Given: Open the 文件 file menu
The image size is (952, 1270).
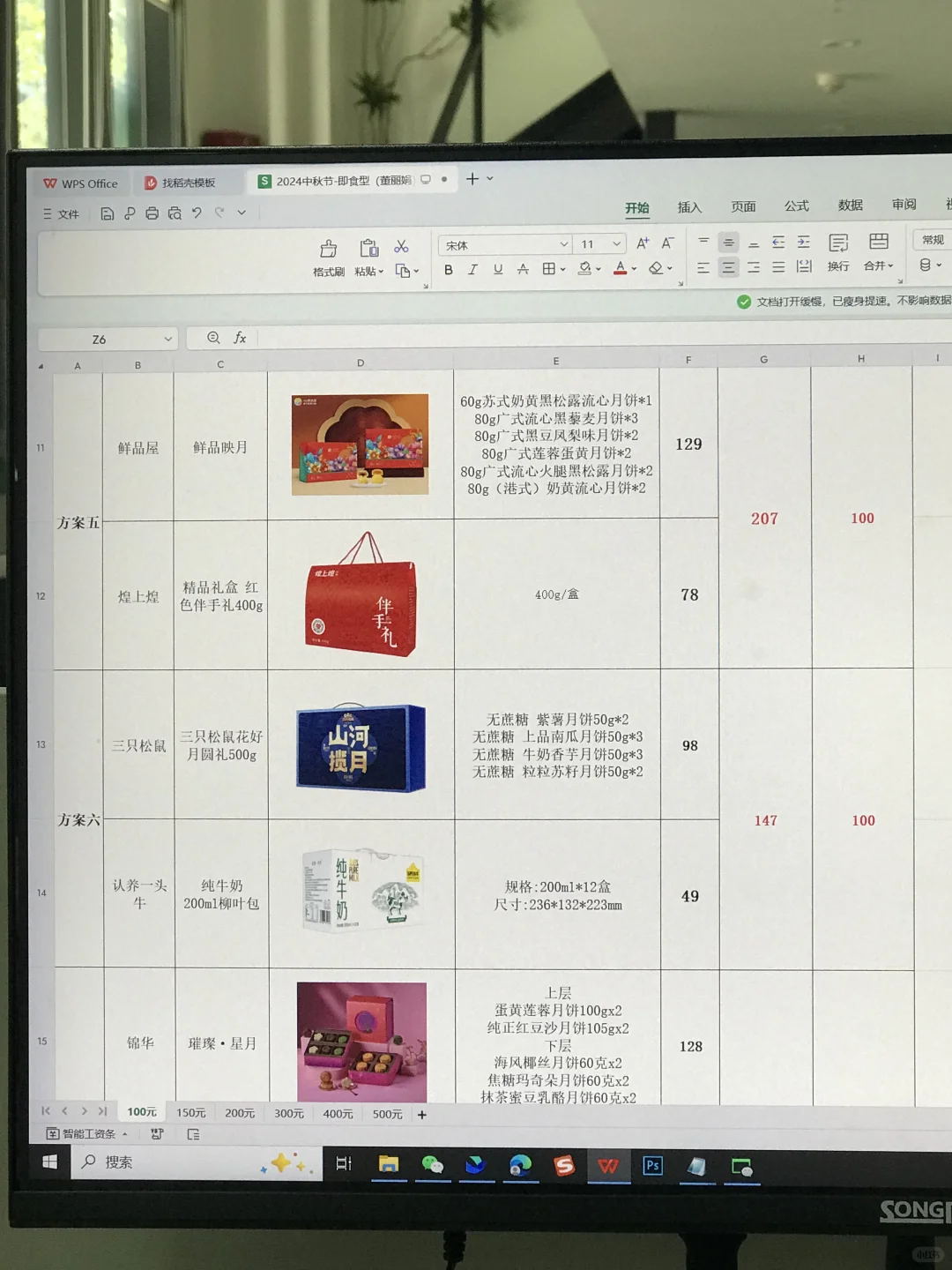Looking at the screenshot, I should (x=68, y=213).
